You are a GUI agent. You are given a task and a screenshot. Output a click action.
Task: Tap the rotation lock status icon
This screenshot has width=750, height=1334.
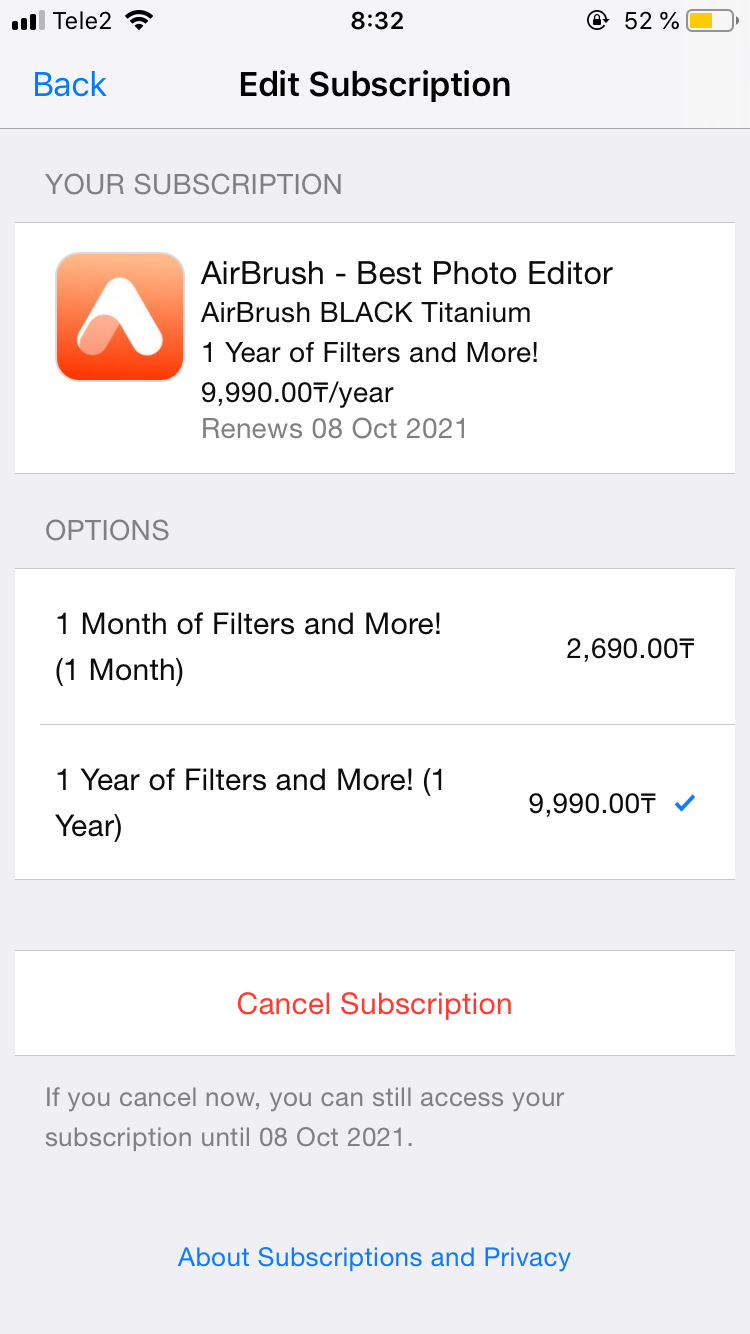(x=598, y=21)
